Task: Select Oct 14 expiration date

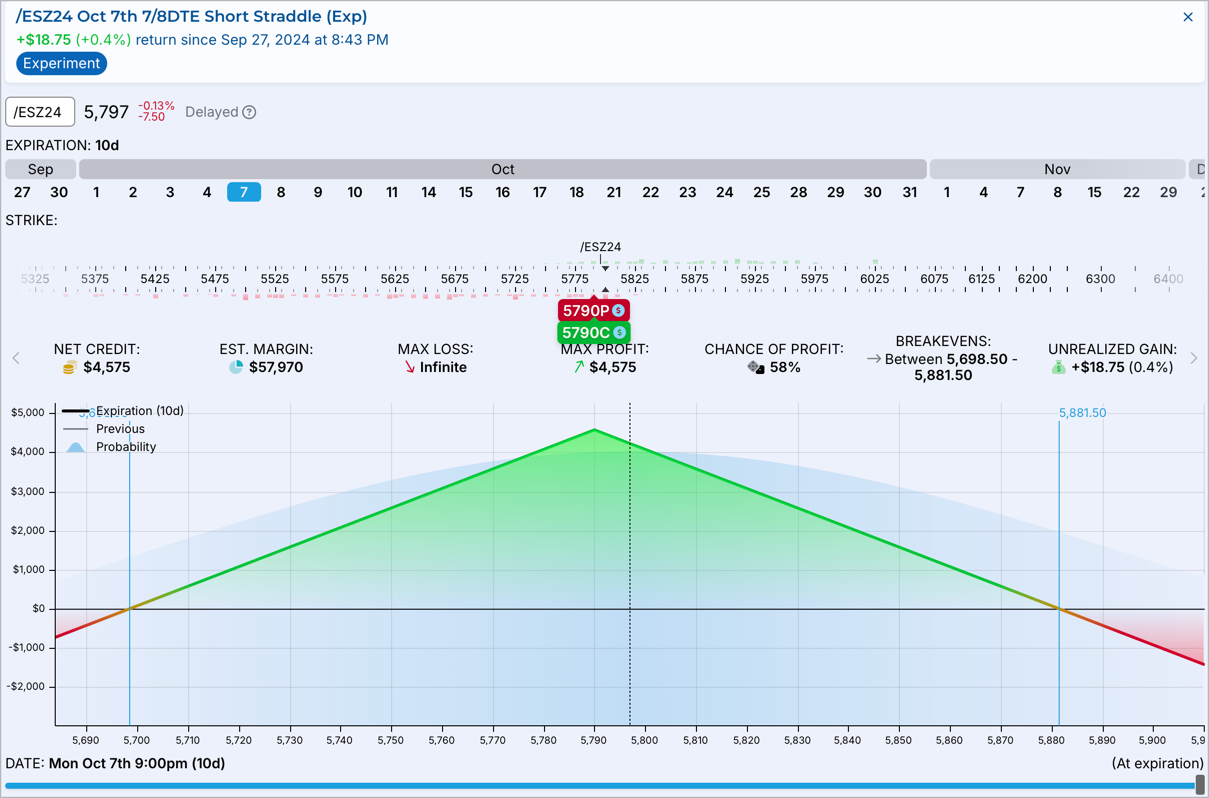Action: pyautogui.click(x=429, y=192)
